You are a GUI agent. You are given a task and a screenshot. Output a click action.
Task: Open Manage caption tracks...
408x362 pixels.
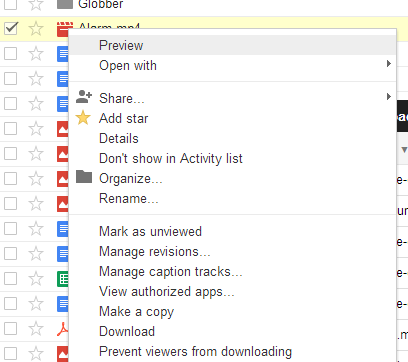232,271
